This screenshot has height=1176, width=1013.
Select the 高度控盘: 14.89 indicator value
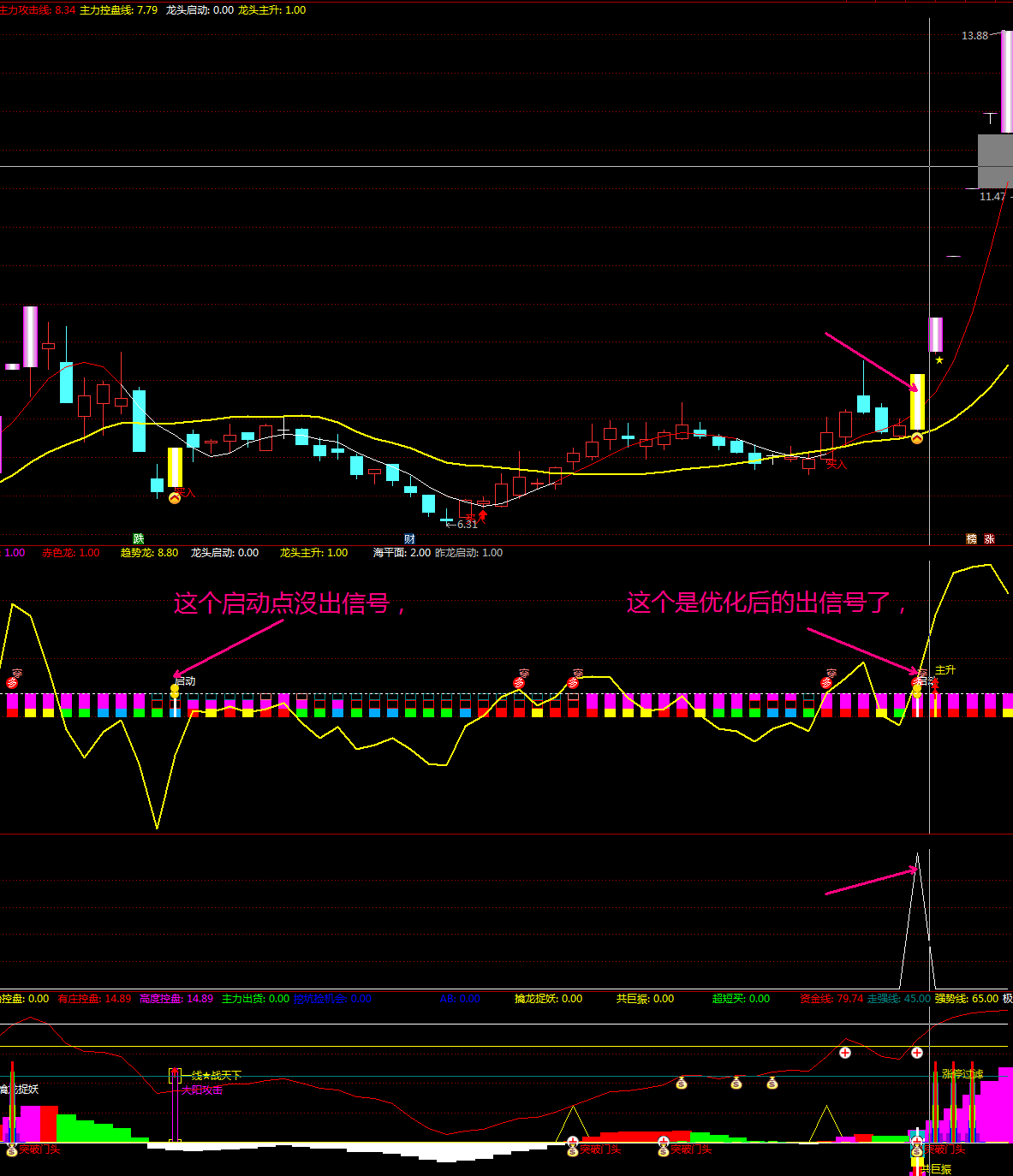tap(176, 999)
